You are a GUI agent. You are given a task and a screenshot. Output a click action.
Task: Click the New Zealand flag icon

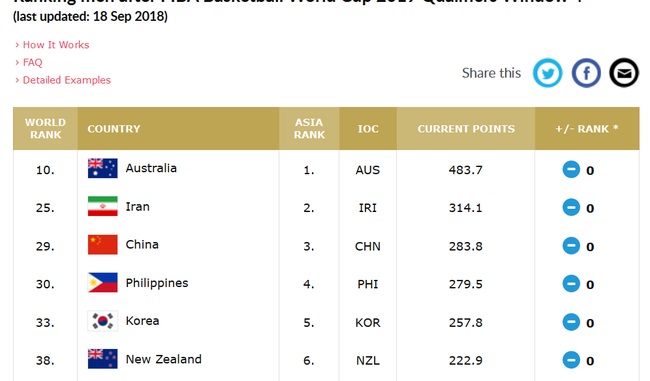[x=102, y=359]
